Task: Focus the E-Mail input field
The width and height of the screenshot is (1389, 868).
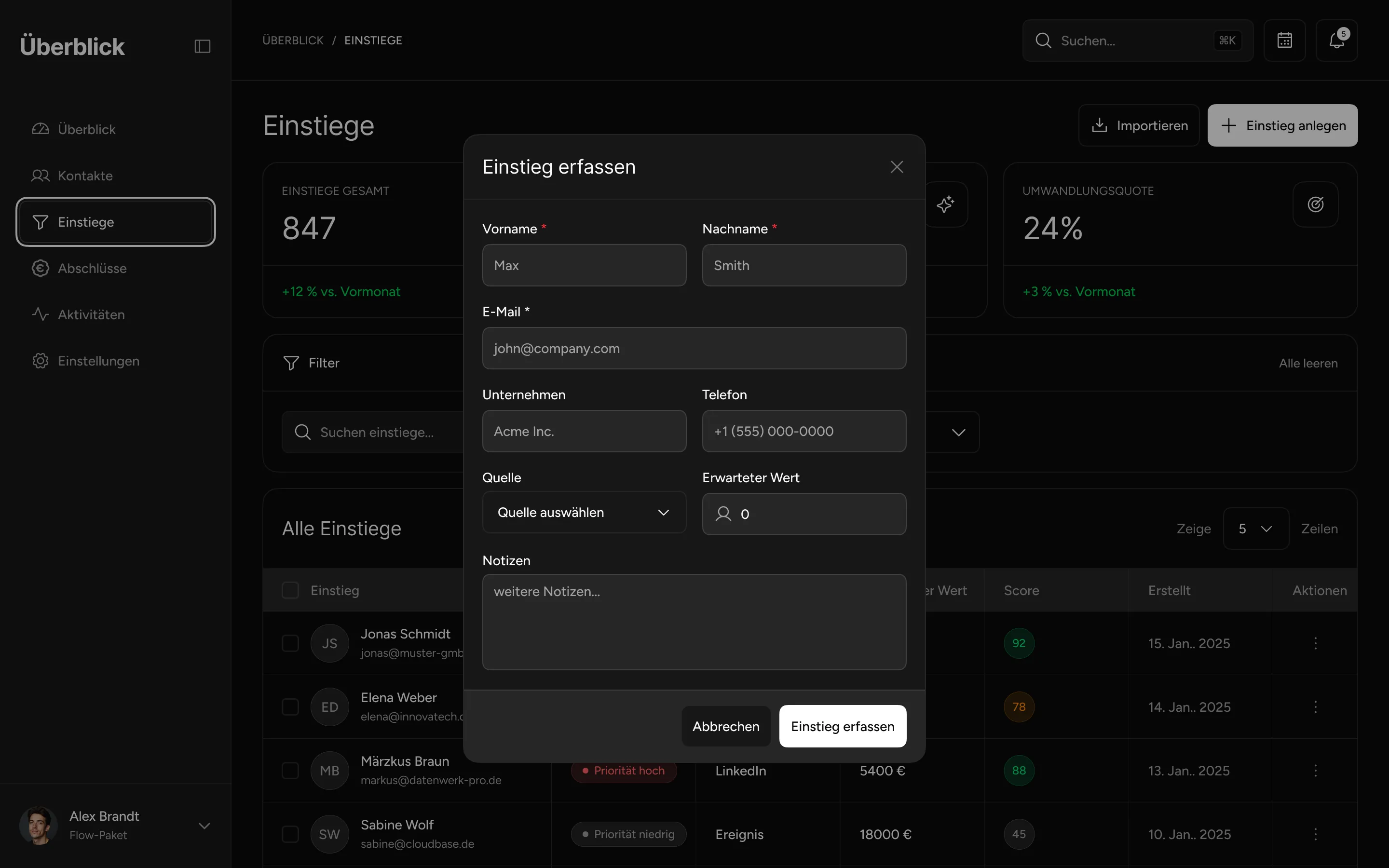Action: (x=694, y=349)
